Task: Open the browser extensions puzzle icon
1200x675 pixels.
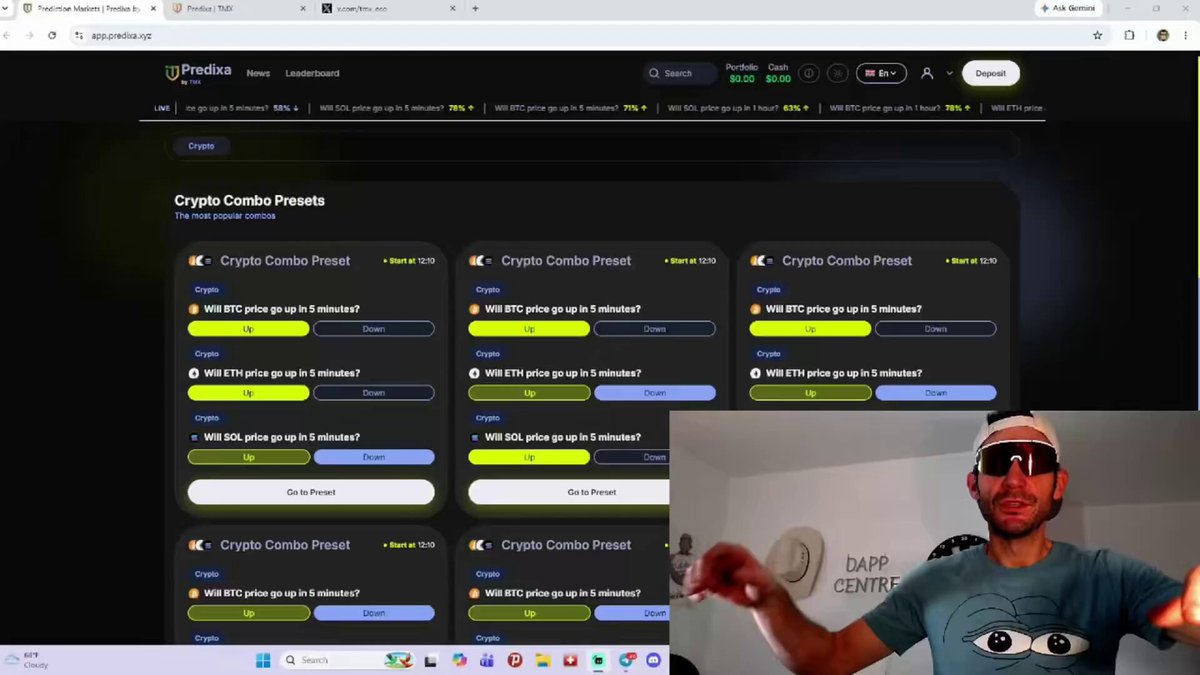Action: 1129,35
